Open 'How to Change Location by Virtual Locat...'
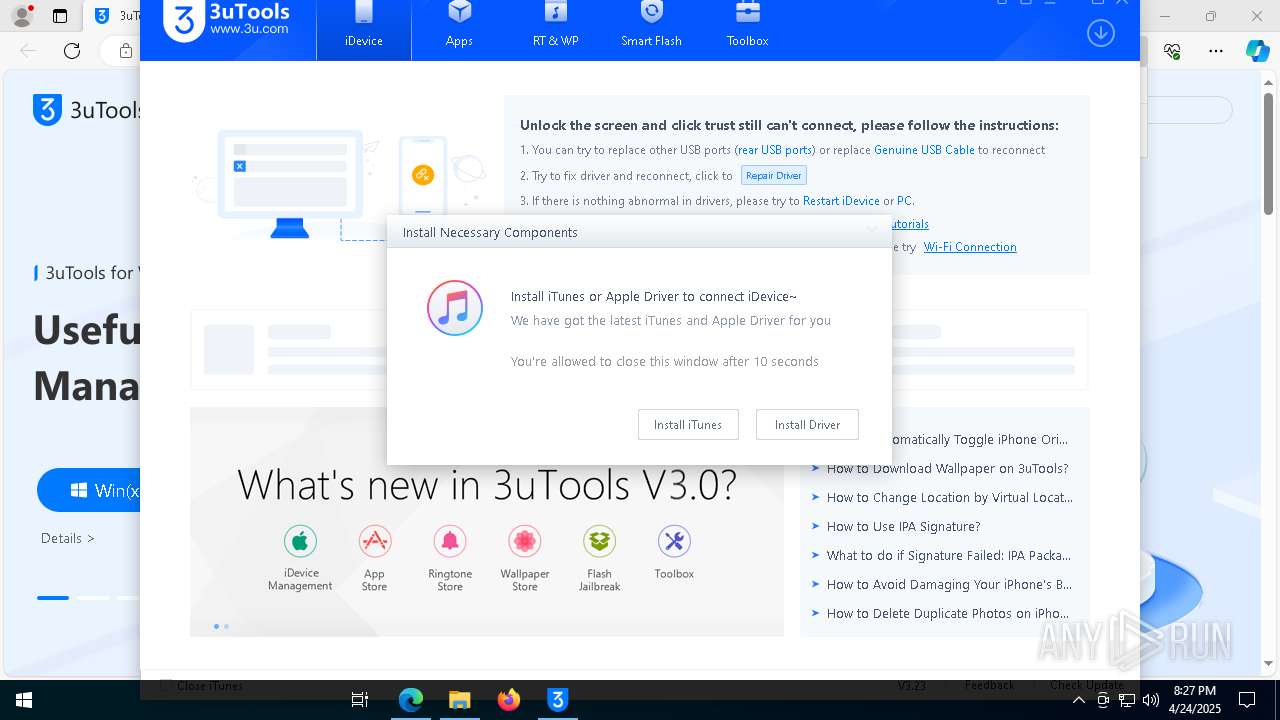This screenshot has height=720, width=1280. click(x=949, y=497)
